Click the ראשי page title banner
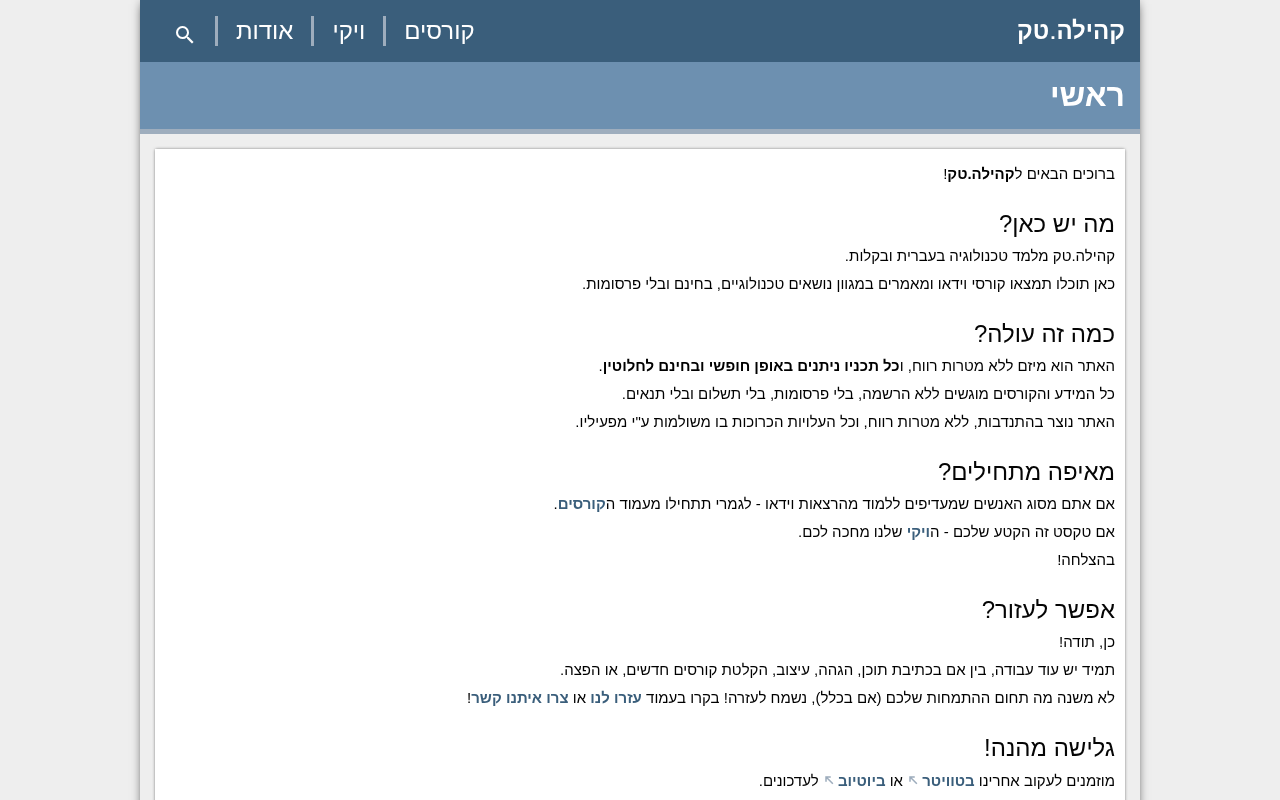Screen dimensions: 1280x800 (640, 95)
